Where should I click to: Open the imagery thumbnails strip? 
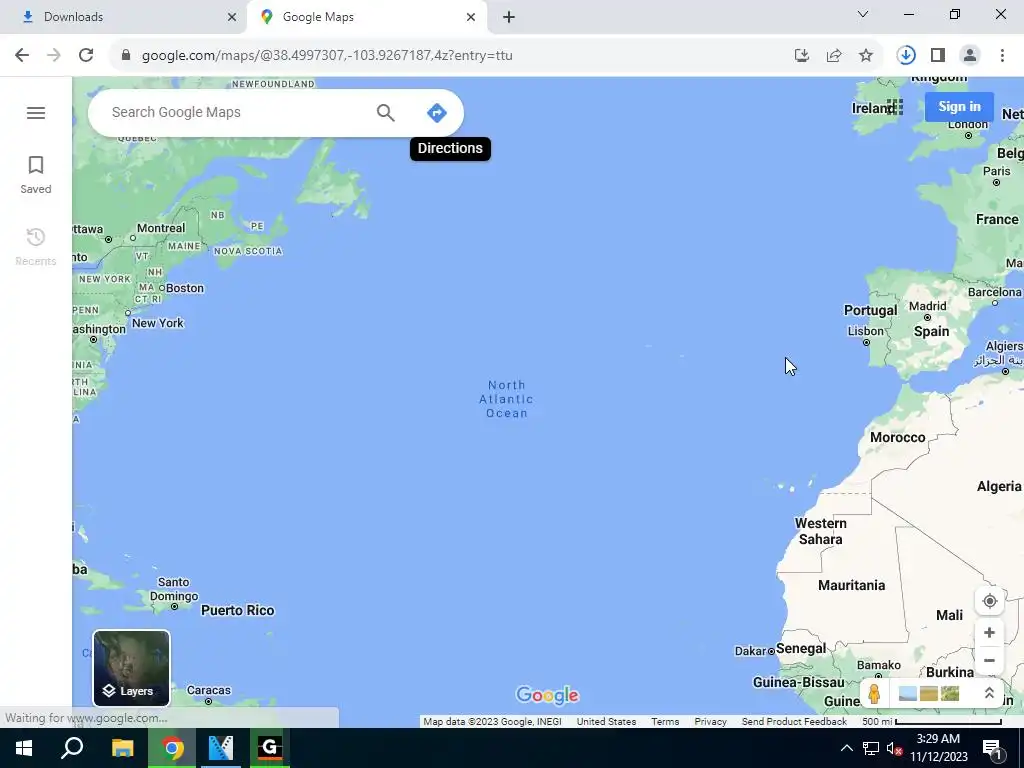929,694
